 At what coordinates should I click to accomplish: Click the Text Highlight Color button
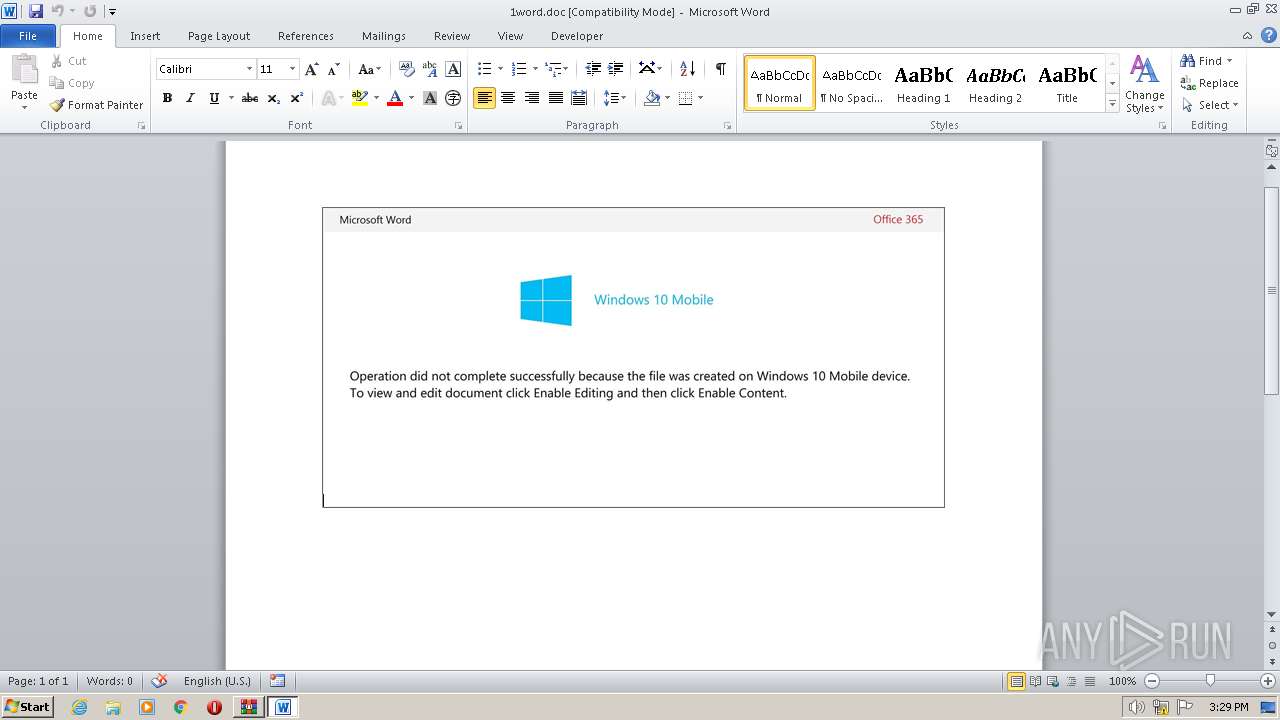tap(361, 98)
